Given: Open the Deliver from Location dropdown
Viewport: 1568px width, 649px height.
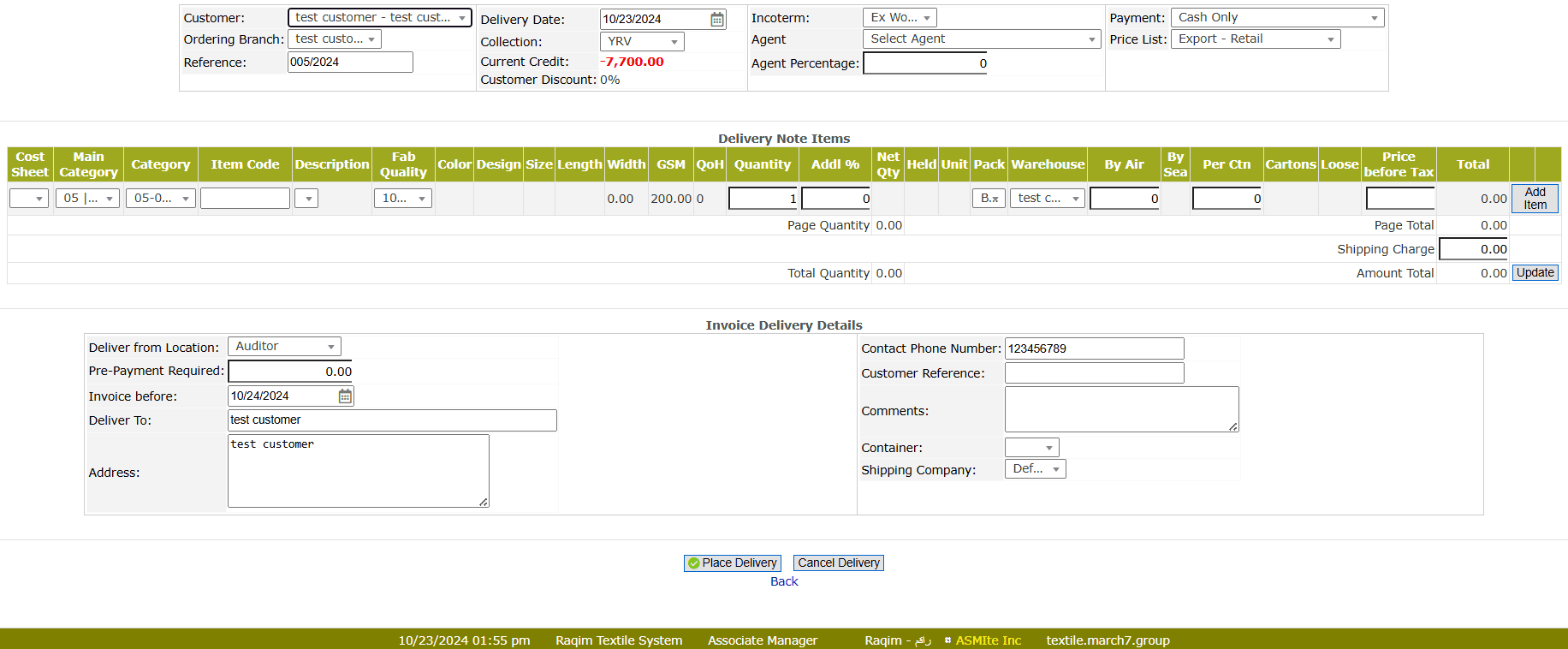Looking at the screenshot, I should pos(284,347).
